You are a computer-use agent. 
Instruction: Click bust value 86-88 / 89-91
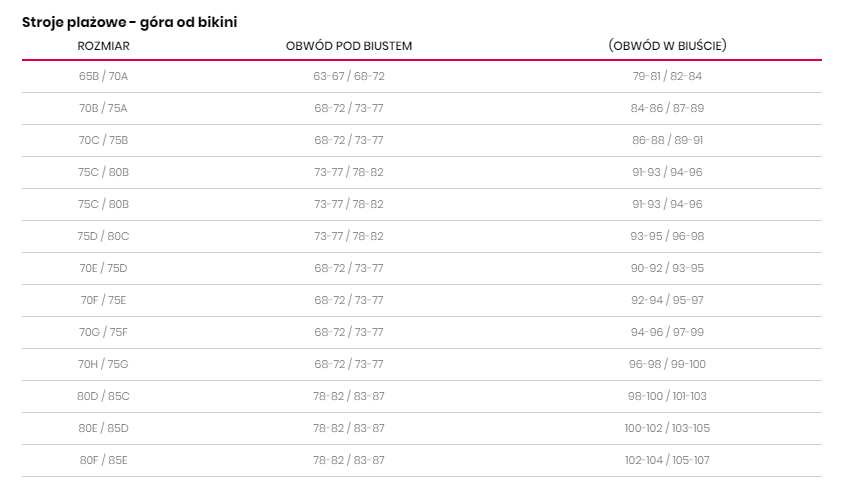pos(667,140)
